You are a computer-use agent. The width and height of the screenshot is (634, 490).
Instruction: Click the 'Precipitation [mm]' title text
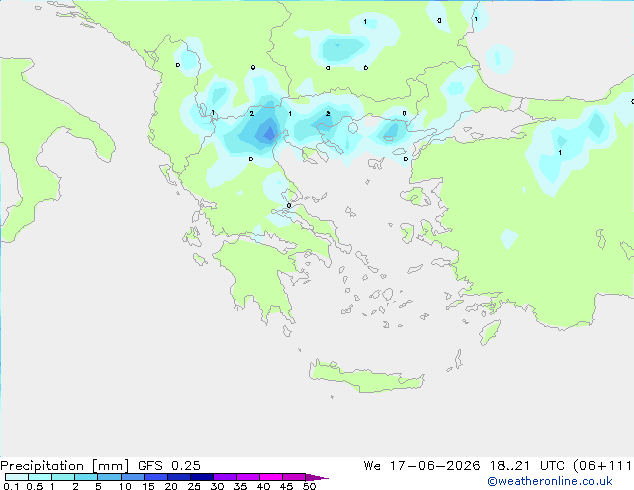click(65, 466)
